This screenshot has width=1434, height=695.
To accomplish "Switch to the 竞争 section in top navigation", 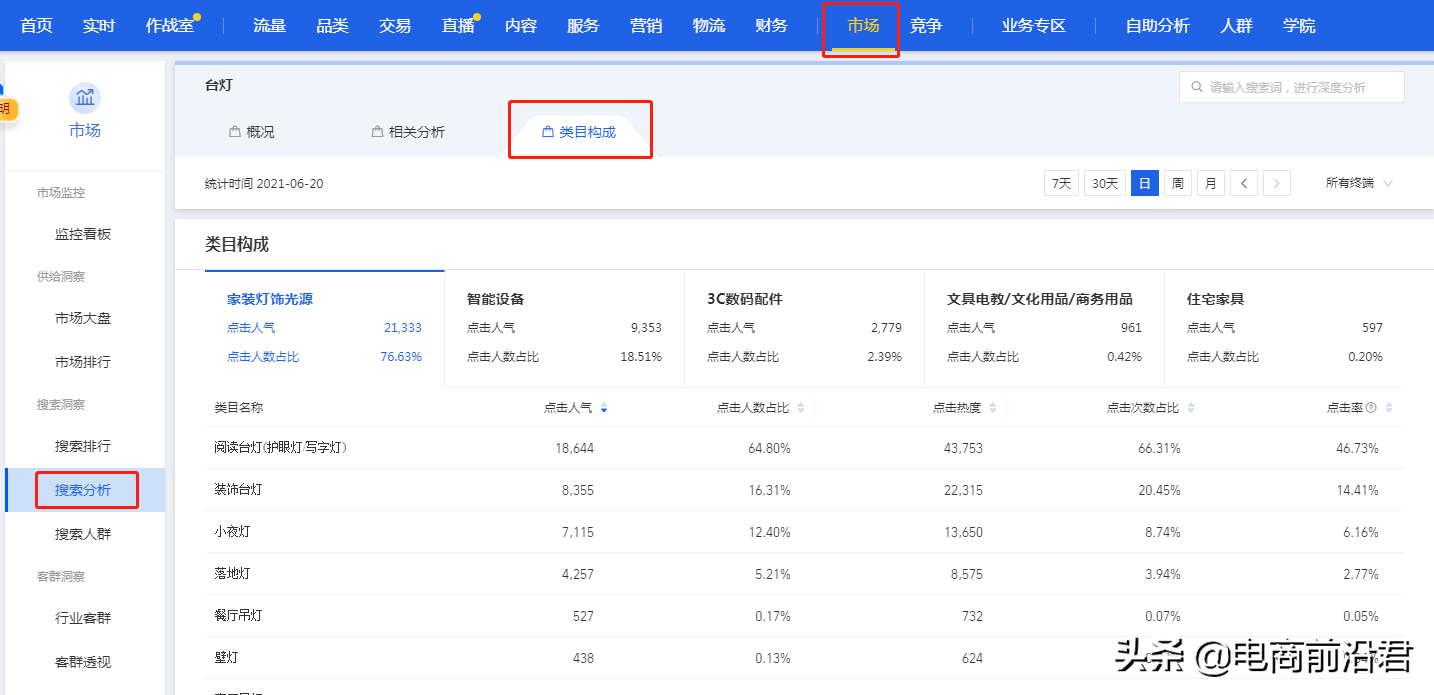I will click(926, 25).
